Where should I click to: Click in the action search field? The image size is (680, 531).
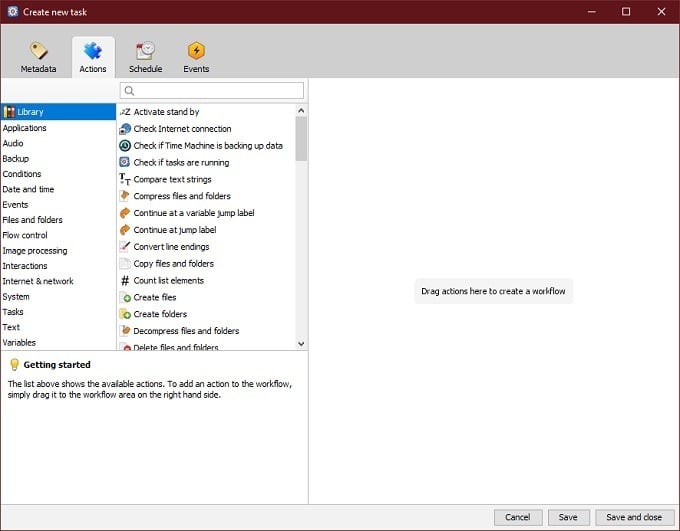pyautogui.click(x=212, y=91)
